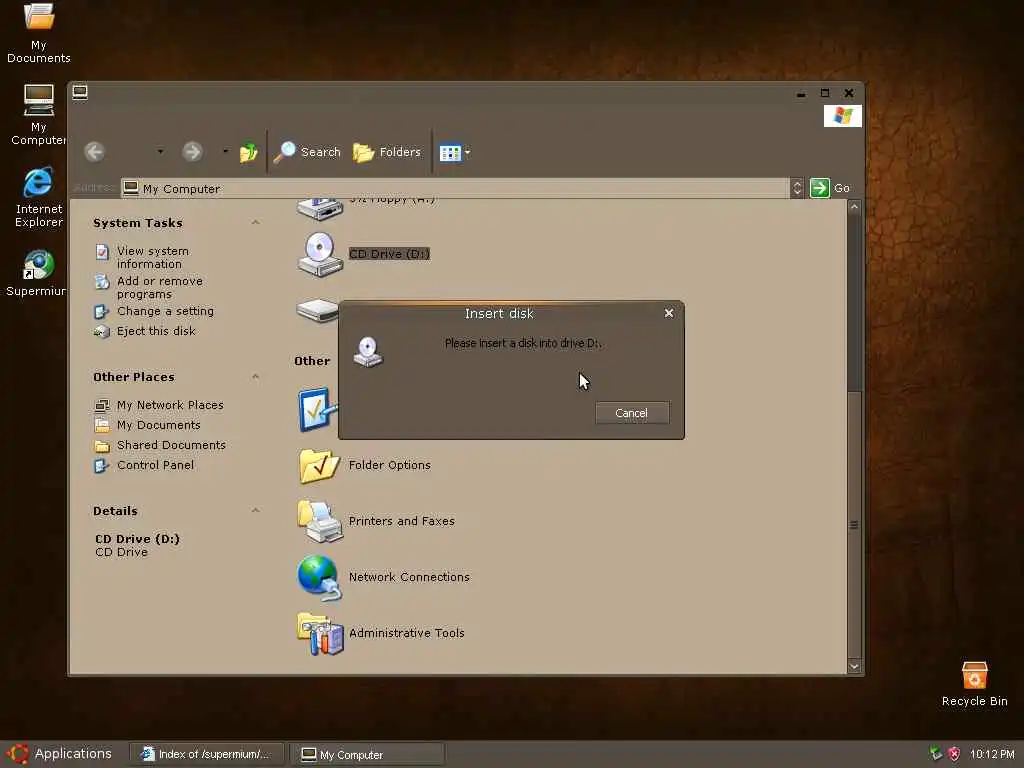Click the red shield tray icon
This screenshot has width=1024, height=768.
click(x=954, y=754)
